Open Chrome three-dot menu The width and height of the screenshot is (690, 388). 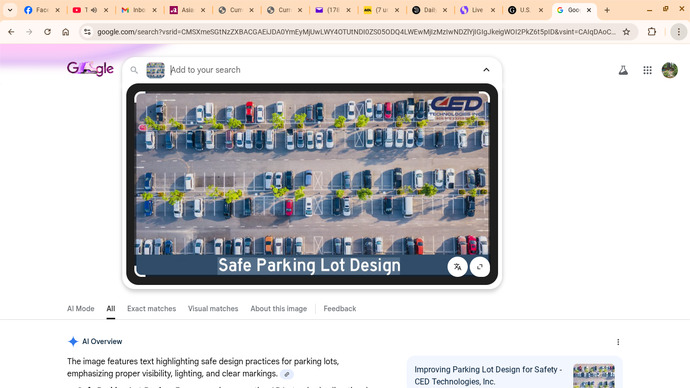coord(679,32)
